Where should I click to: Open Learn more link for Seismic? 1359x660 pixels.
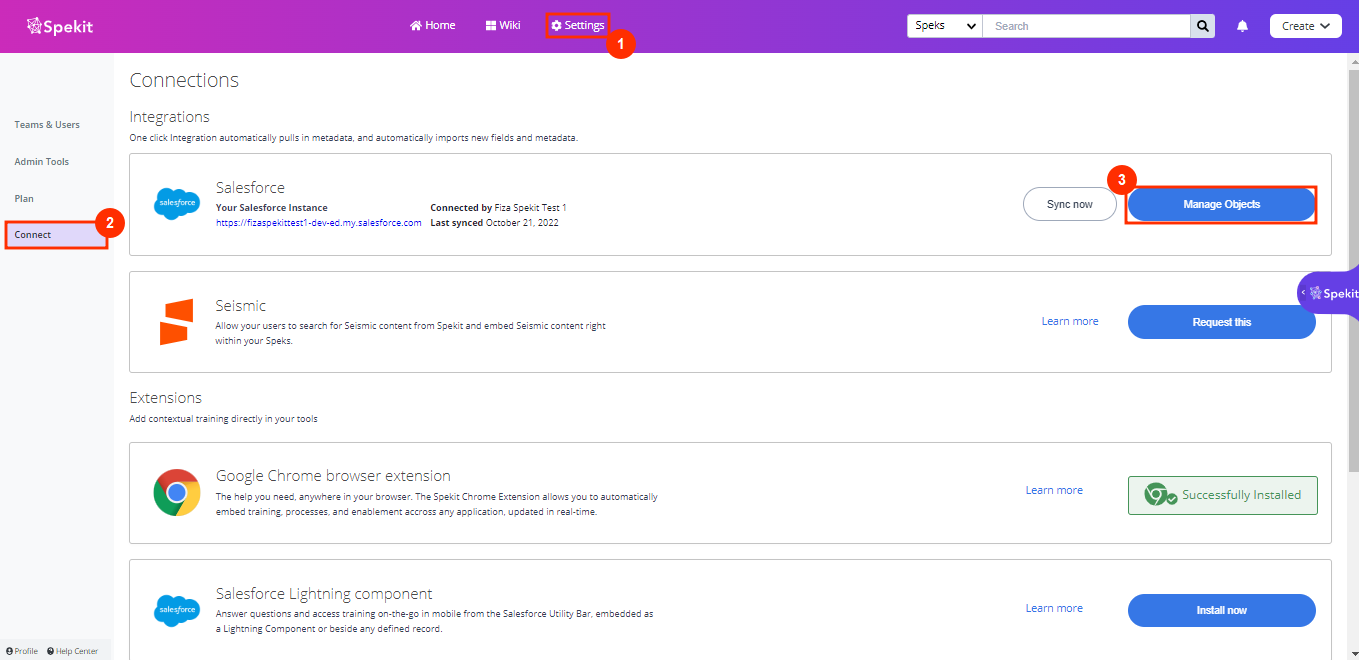1070,321
